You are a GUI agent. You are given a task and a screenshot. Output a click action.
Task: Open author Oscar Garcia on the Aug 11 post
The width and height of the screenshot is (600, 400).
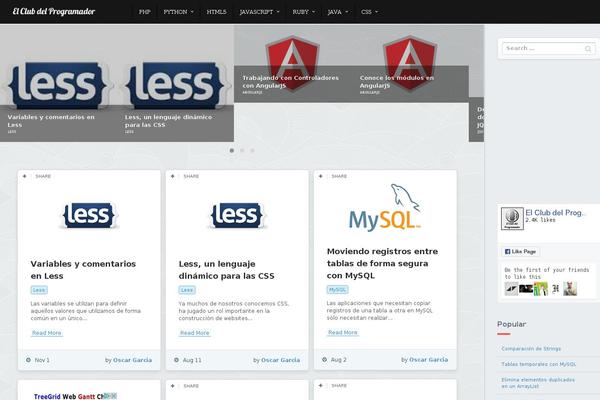click(280, 360)
